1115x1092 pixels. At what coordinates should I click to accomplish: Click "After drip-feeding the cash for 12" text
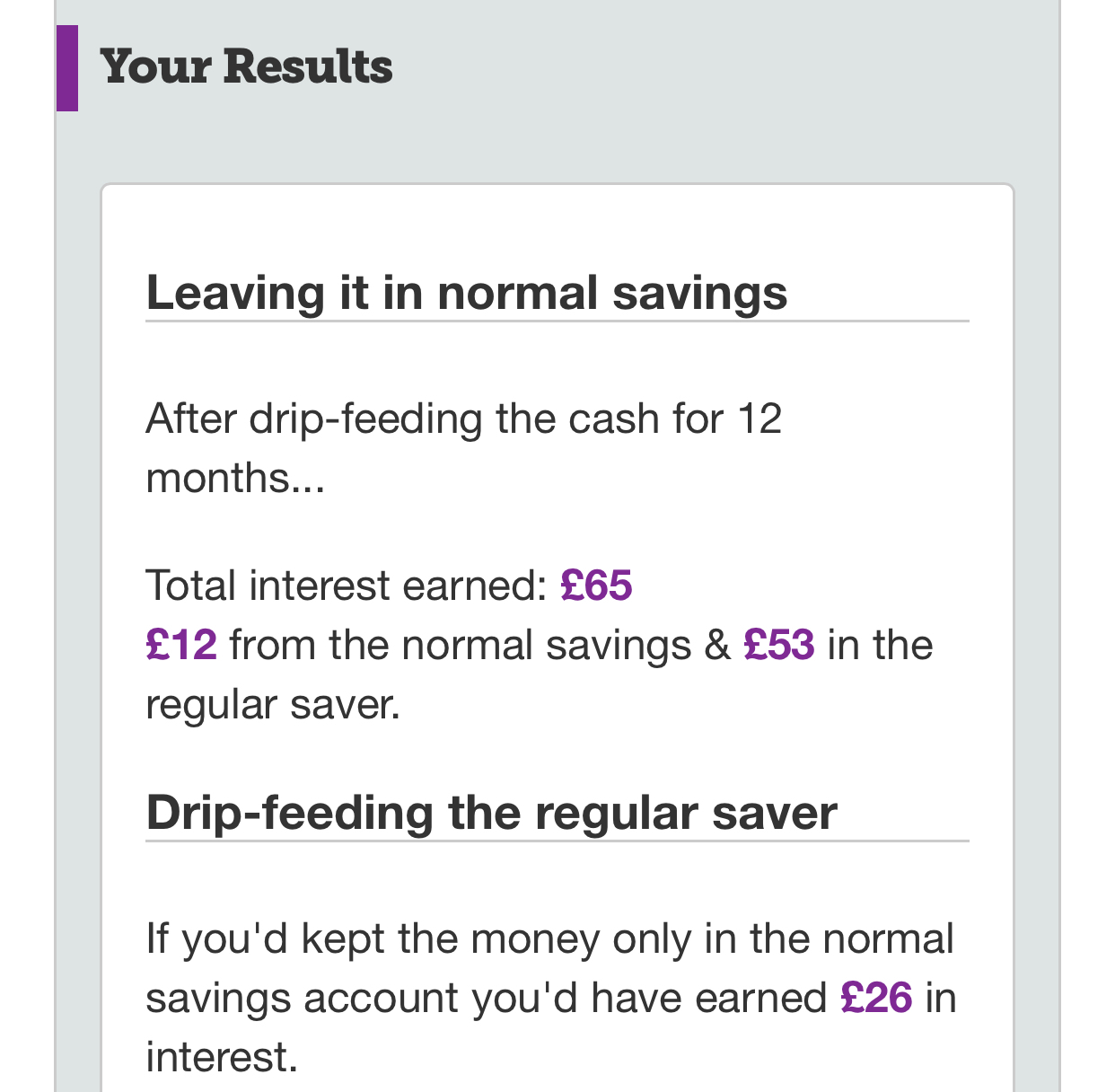coord(463,419)
